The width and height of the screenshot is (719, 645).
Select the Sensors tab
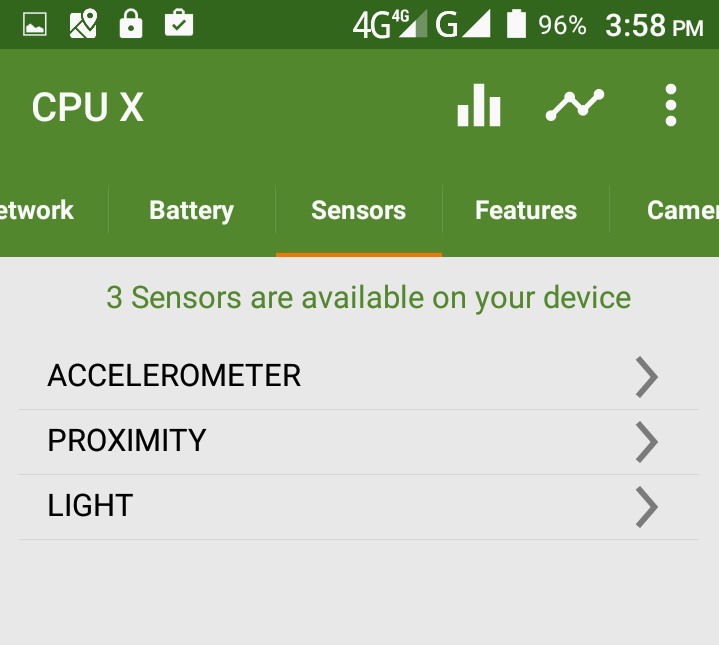(358, 211)
